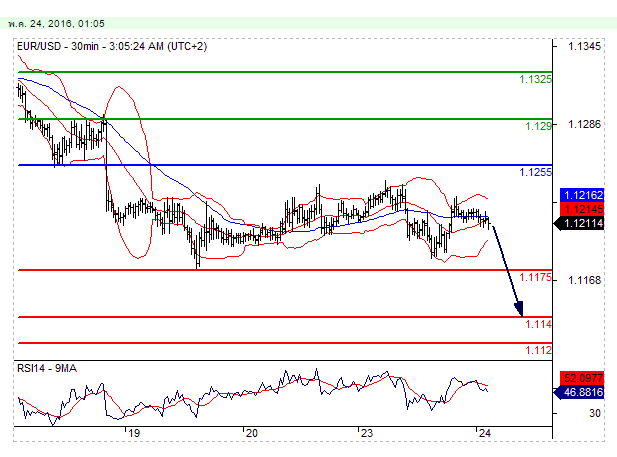Click the blue pivot label 1.1255
This screenshot has height=457, width=617.
click(x=536, y=172)
